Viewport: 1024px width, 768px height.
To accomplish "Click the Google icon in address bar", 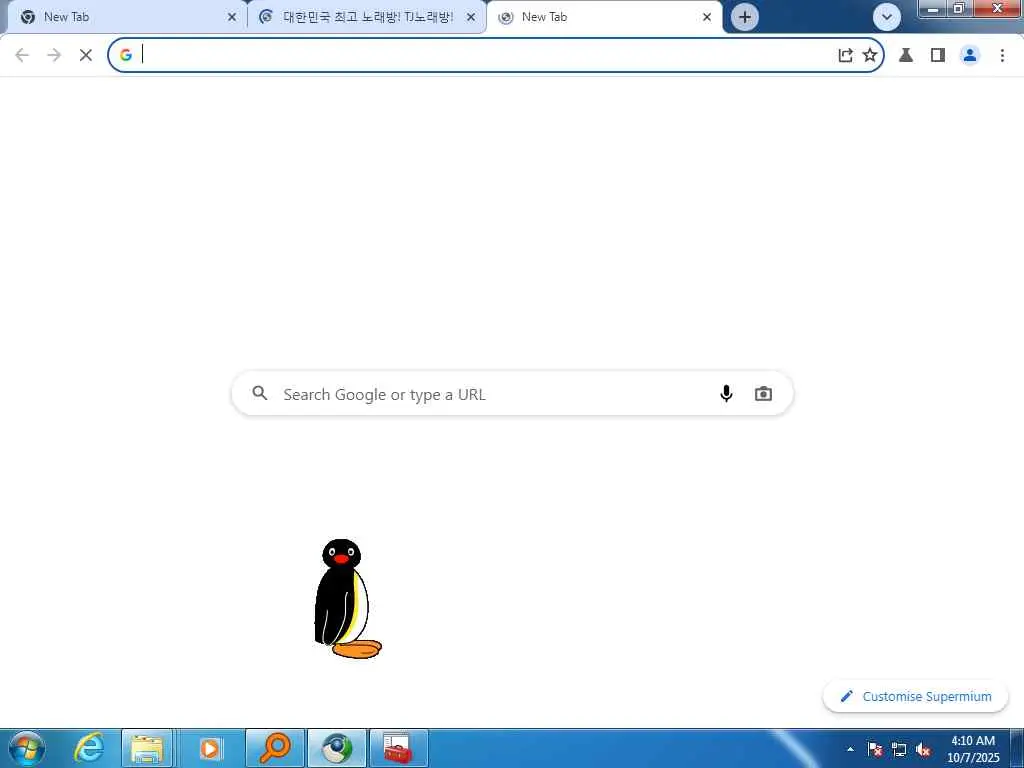I will (126, 56).
